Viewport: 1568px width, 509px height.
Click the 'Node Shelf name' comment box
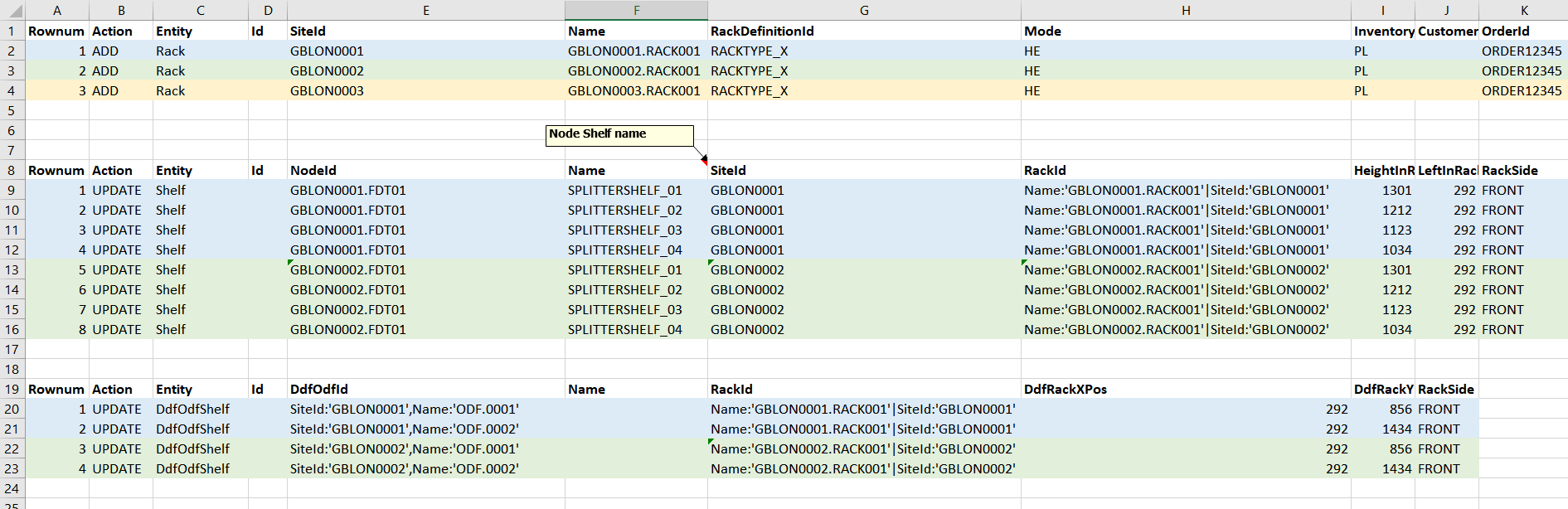[619, 136]
